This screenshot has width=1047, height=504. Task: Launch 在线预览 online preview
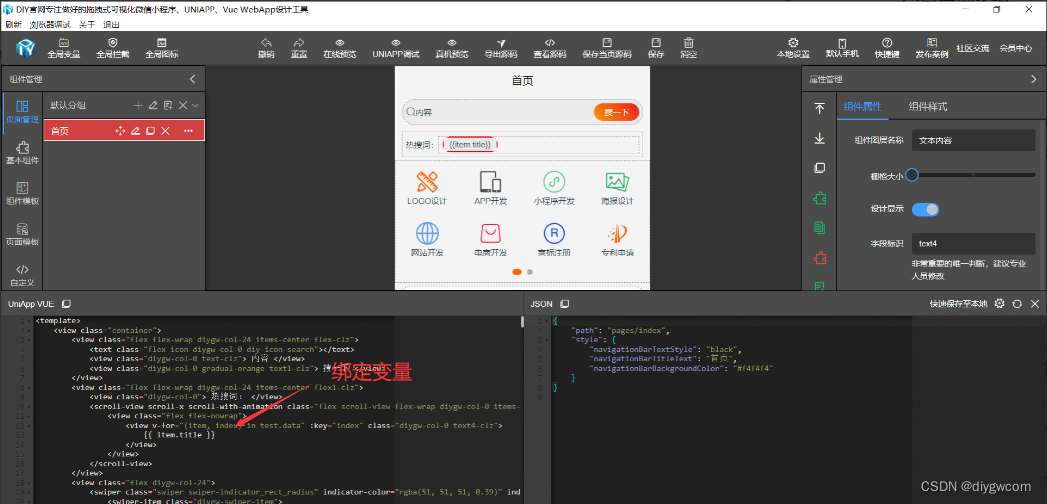[340, 48]
